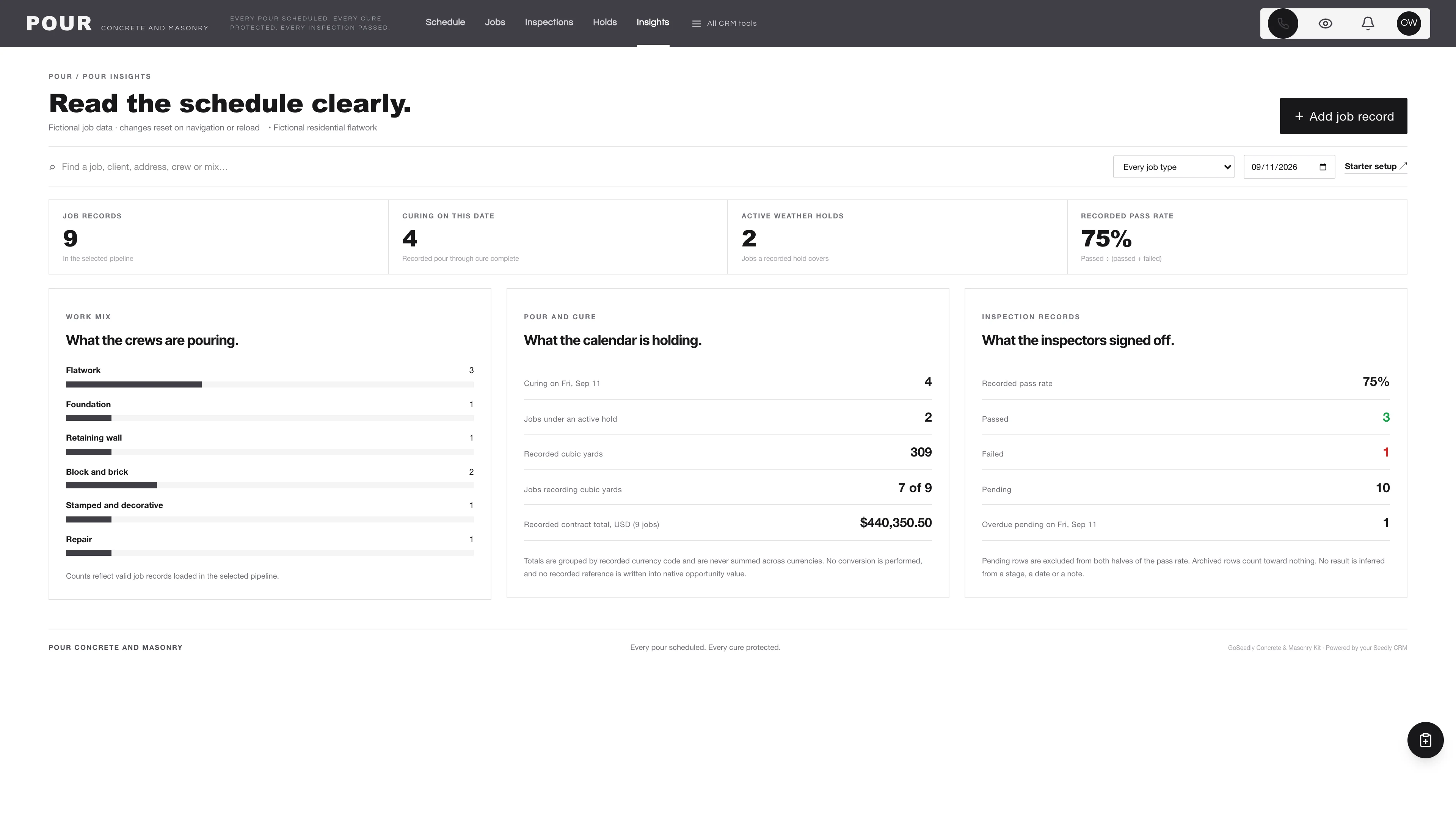Open the OW user avatar menu
1456x819 pixels.
pyautogui.click(x=1409, y=23)
